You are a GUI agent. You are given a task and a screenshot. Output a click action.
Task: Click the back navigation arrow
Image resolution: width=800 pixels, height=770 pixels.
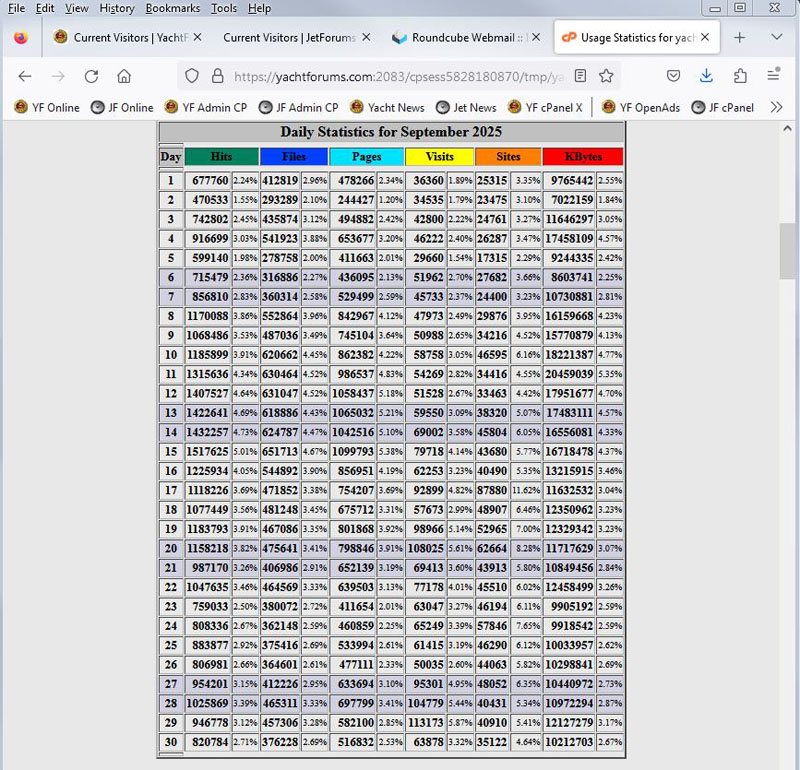pos(25,76)
